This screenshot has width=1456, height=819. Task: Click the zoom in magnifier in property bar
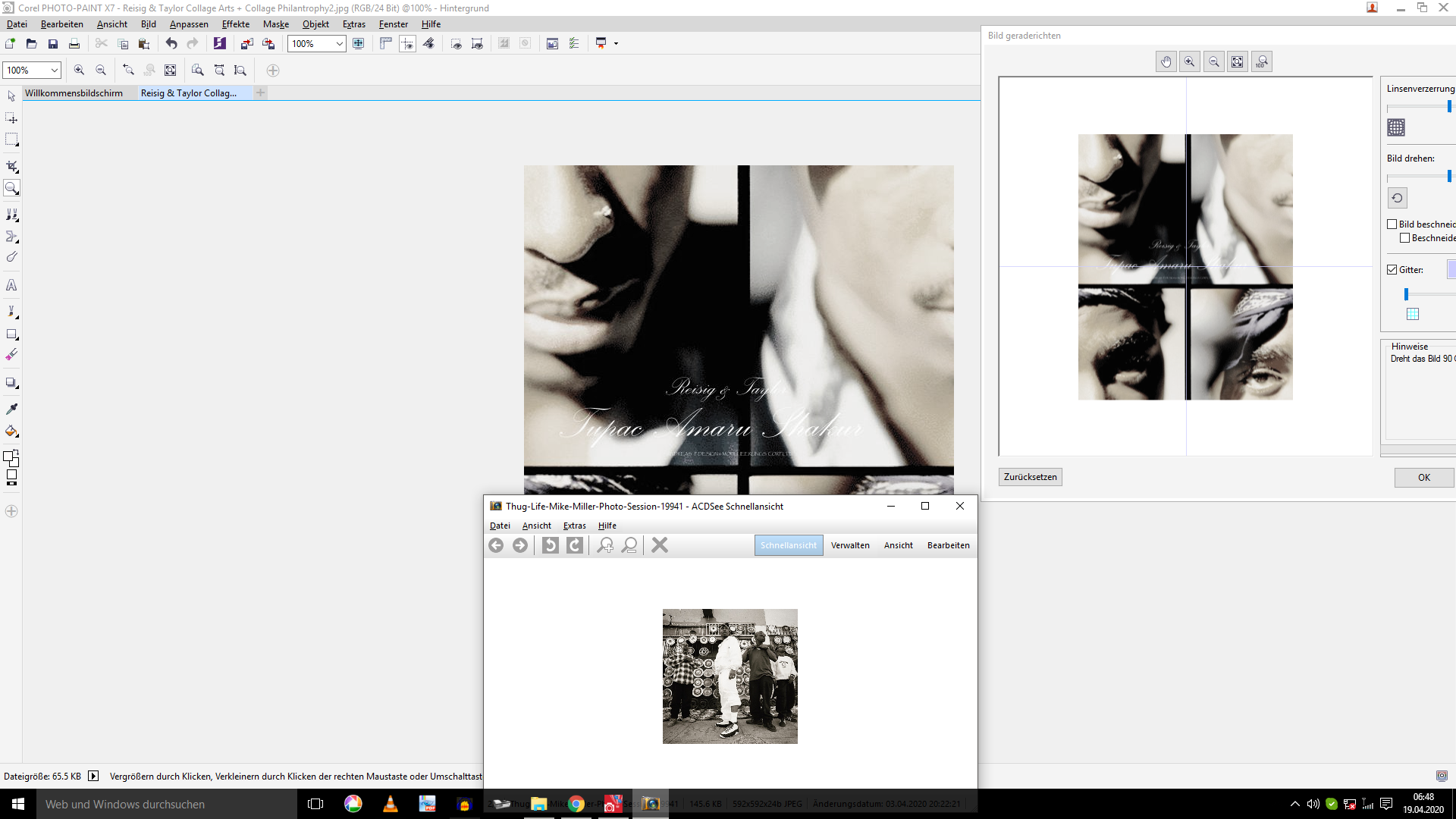pos(79,71)
